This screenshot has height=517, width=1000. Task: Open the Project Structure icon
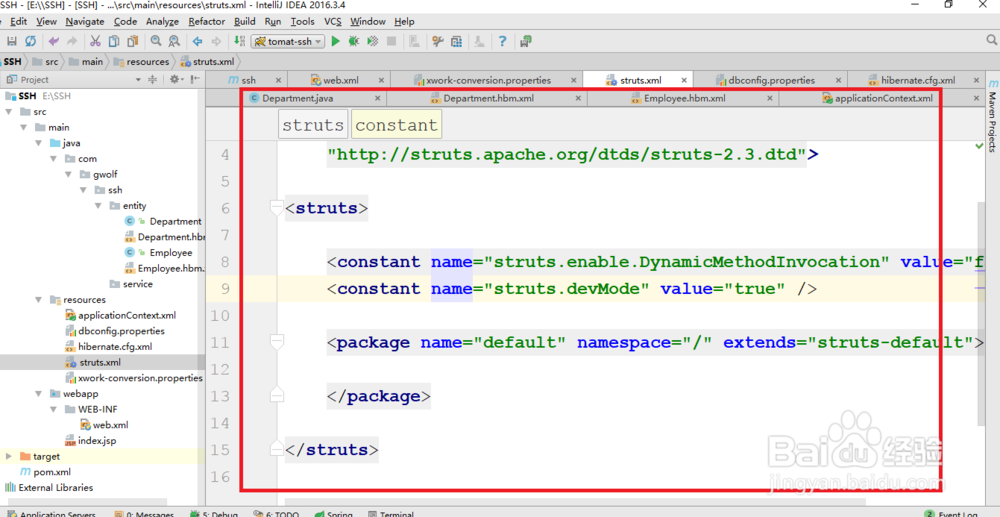(456, 41)
